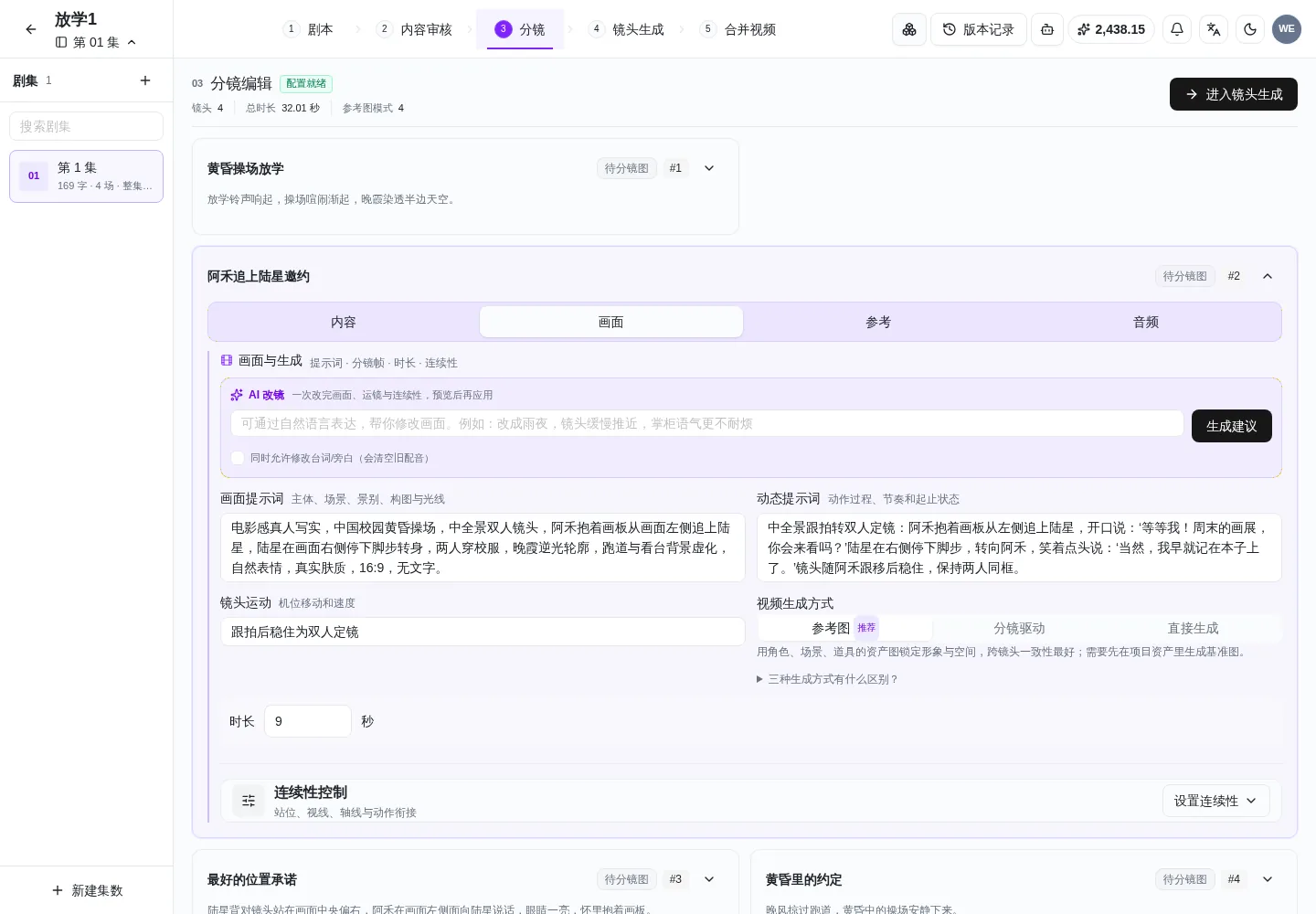Screen dimensions: 1316x914
Task: Switch to the 参考 tab
Action: click(x=878, y=322)
